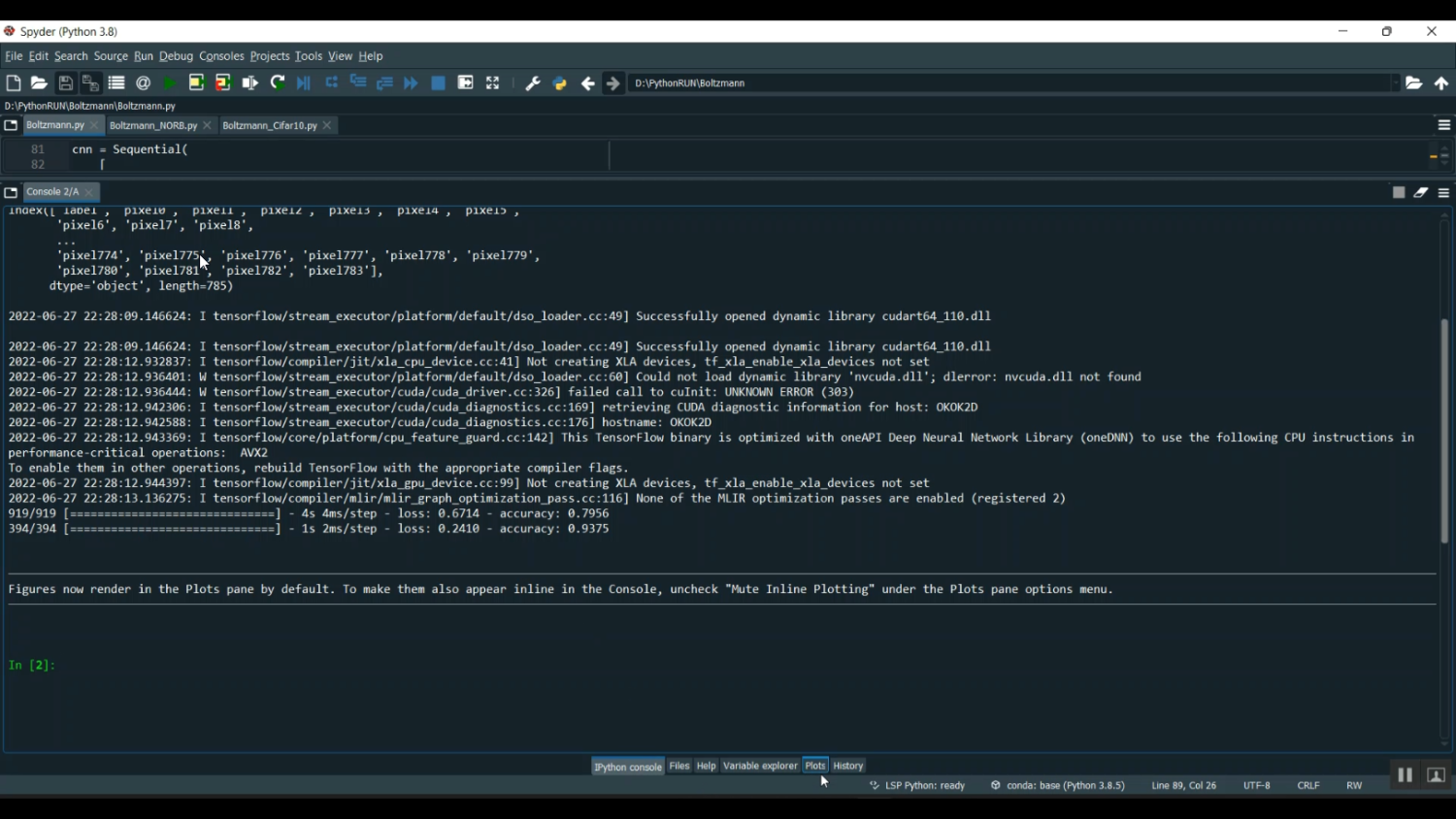This screenshot has height=819, width=1456.
Task: Open the editor pane options hamburger menu
Action: tap(1444, 125)
